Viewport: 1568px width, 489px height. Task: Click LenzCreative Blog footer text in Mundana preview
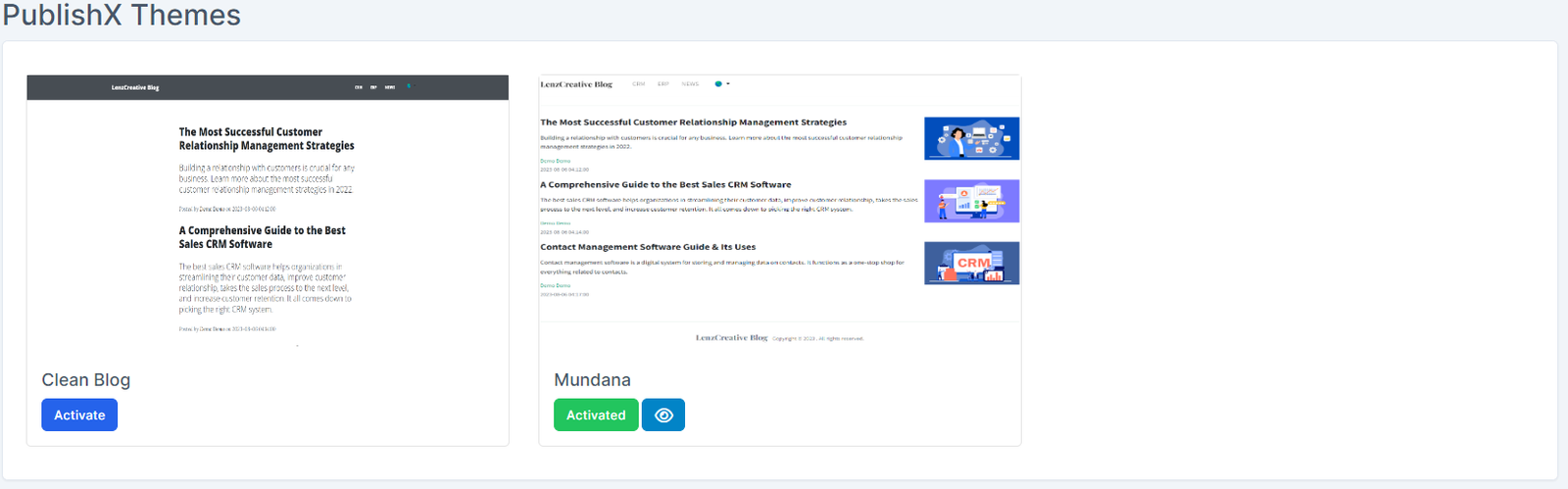click(731, 338)
